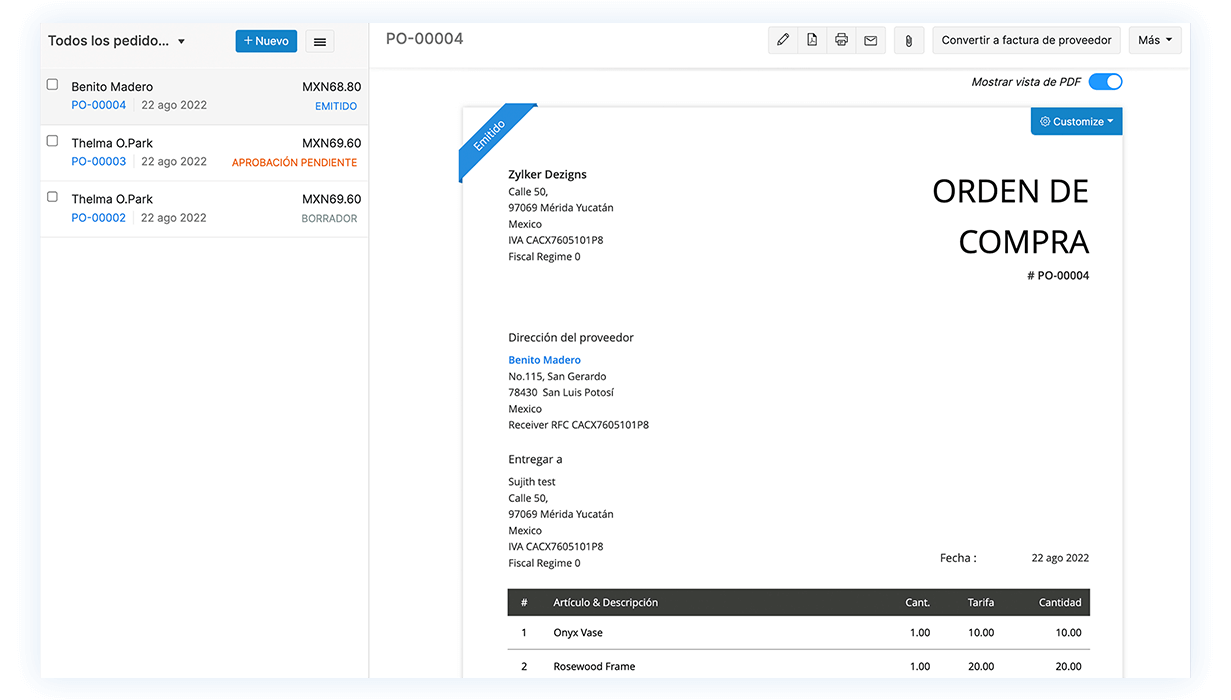Image resolution: width=1231 pixels, height=700 pixels.
Task: Open the Benito Madero vendor link
Action: 544,359
